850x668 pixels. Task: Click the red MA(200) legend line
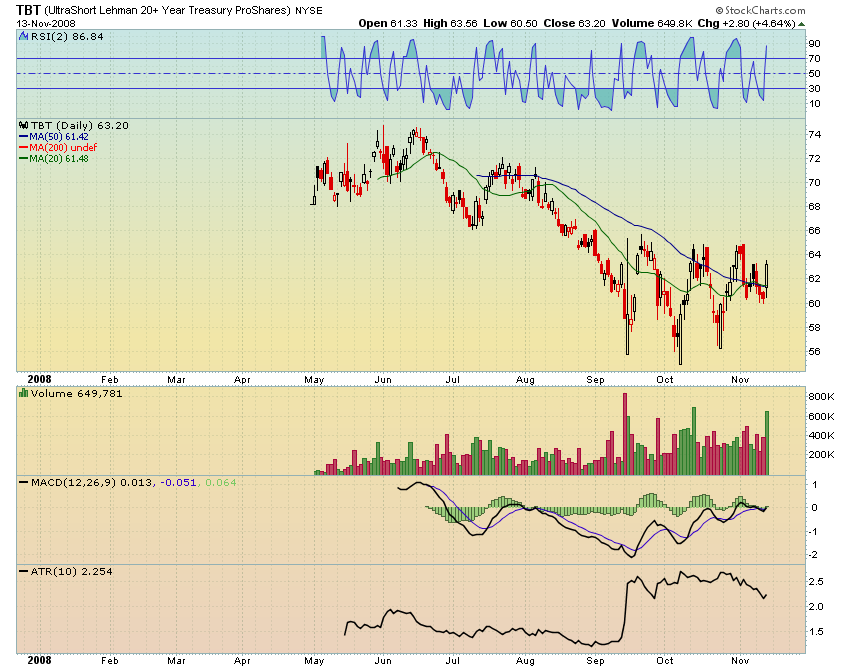(x=23, y=147)
